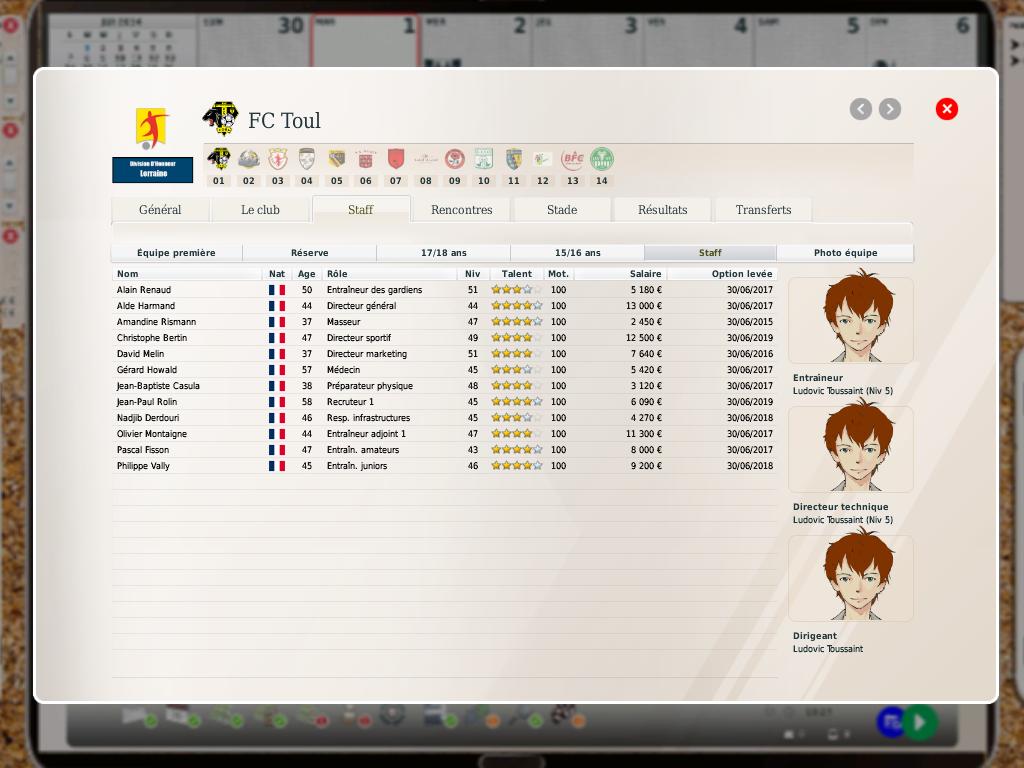Open the Résultats tab

[x=662, y=210]
